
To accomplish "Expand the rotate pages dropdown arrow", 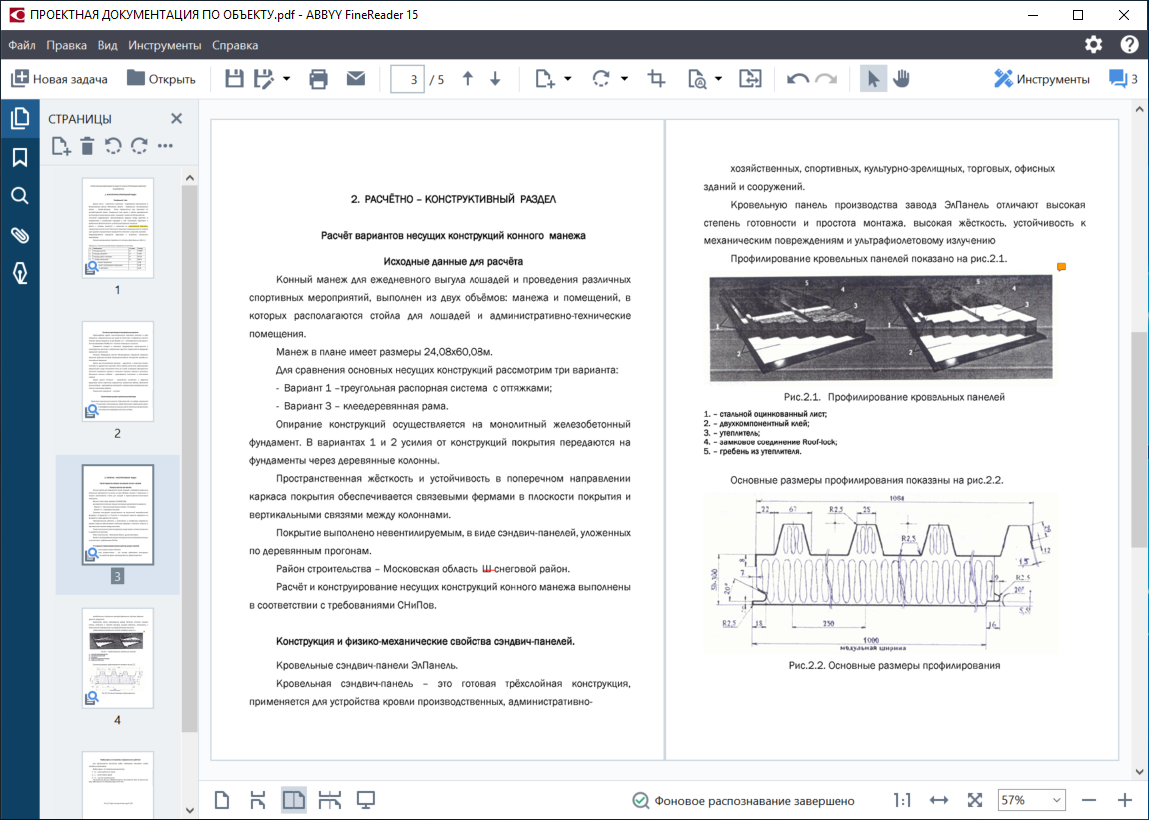I will [x=624, y=79].
